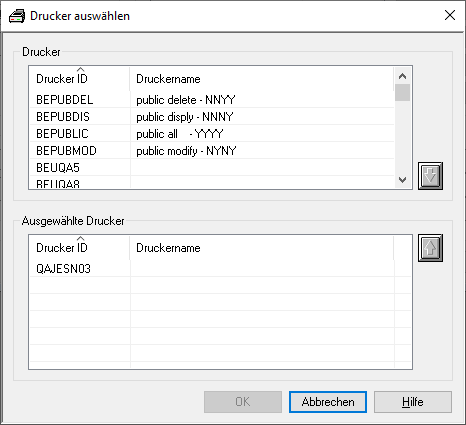Sort selected list by Drucker ID header
466x425 pixels.
pyautogui.click(x=80, y=248)
